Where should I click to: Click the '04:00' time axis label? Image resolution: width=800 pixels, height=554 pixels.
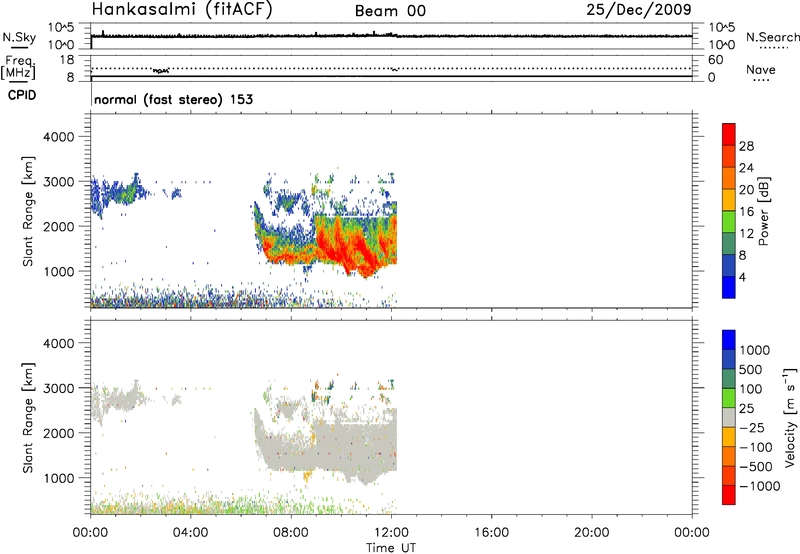(190, 533)
